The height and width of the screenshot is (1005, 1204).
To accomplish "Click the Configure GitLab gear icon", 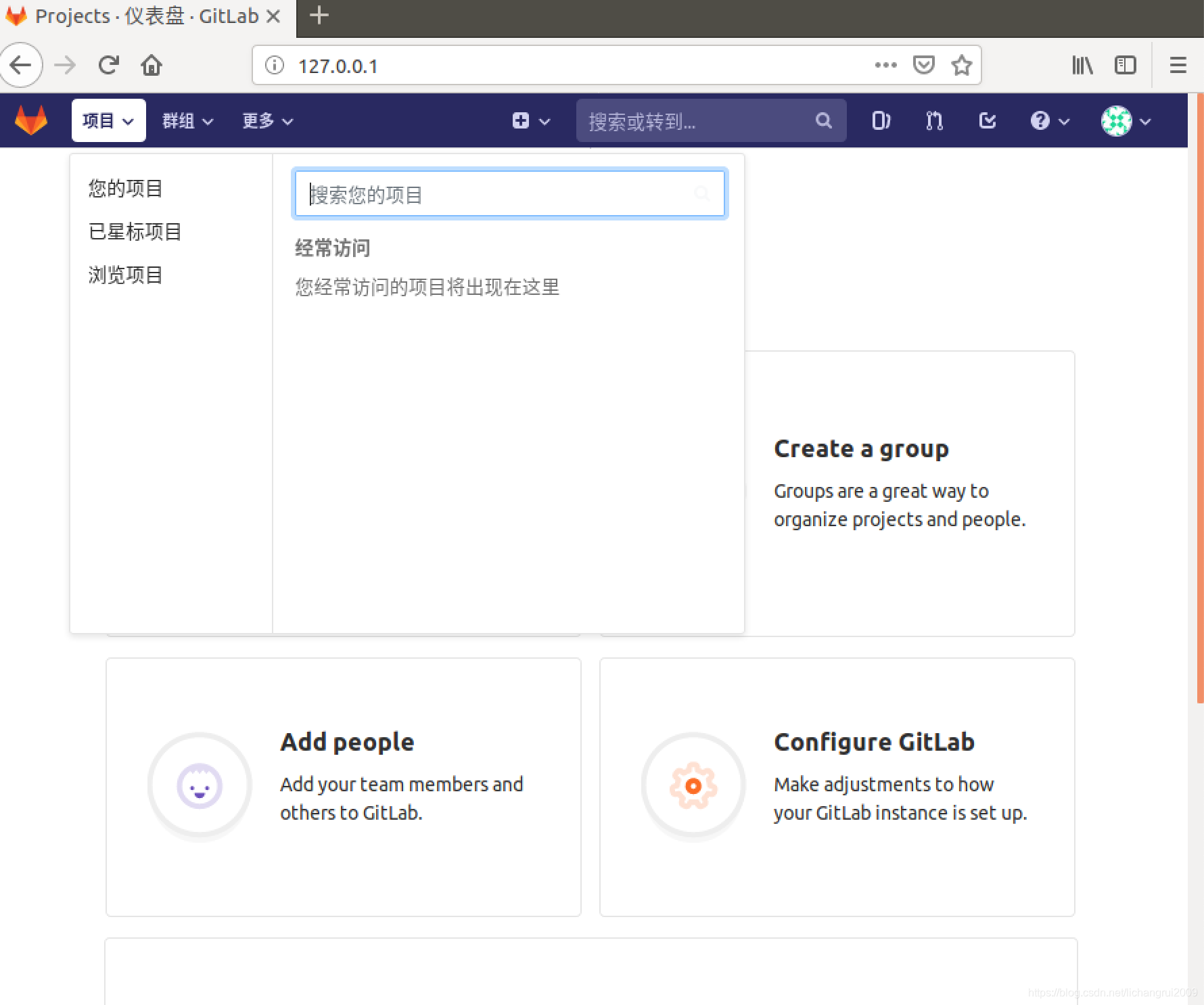I will pos(693,785).
